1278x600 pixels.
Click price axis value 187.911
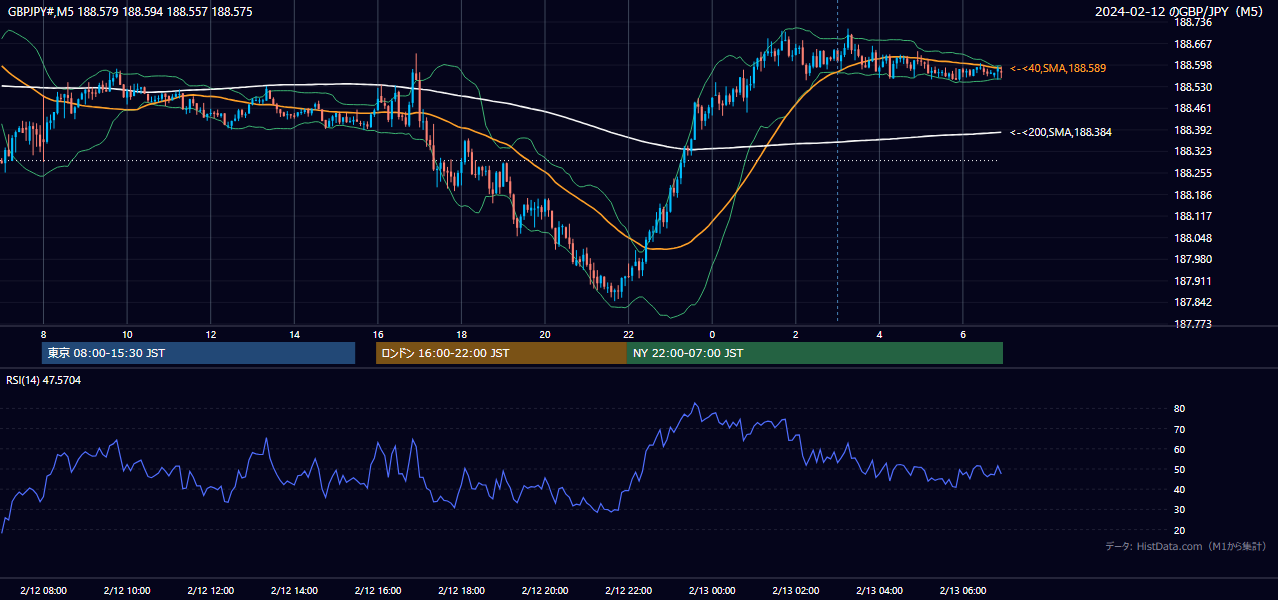[x=1192, y=281]
